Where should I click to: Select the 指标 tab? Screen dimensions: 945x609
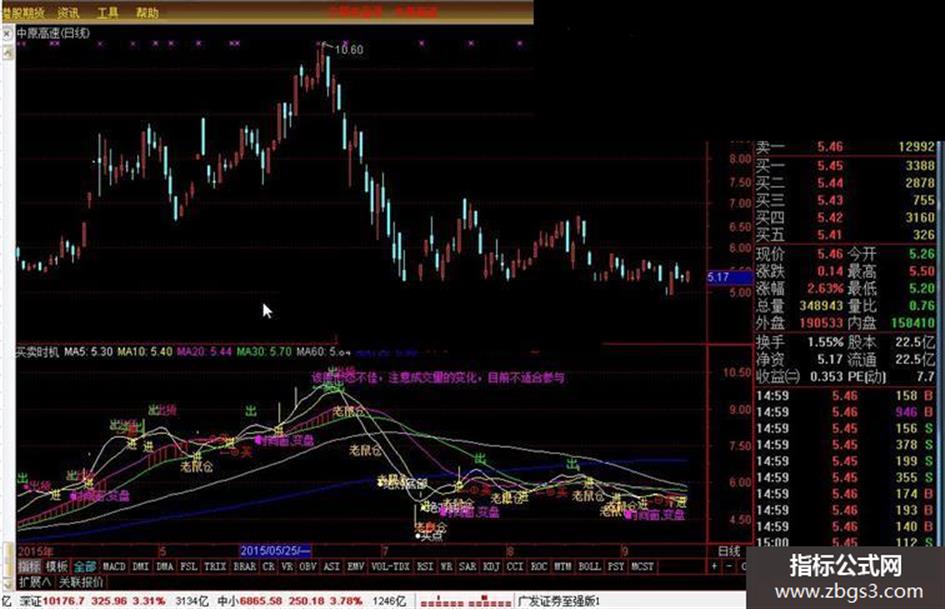pos(28,567)
